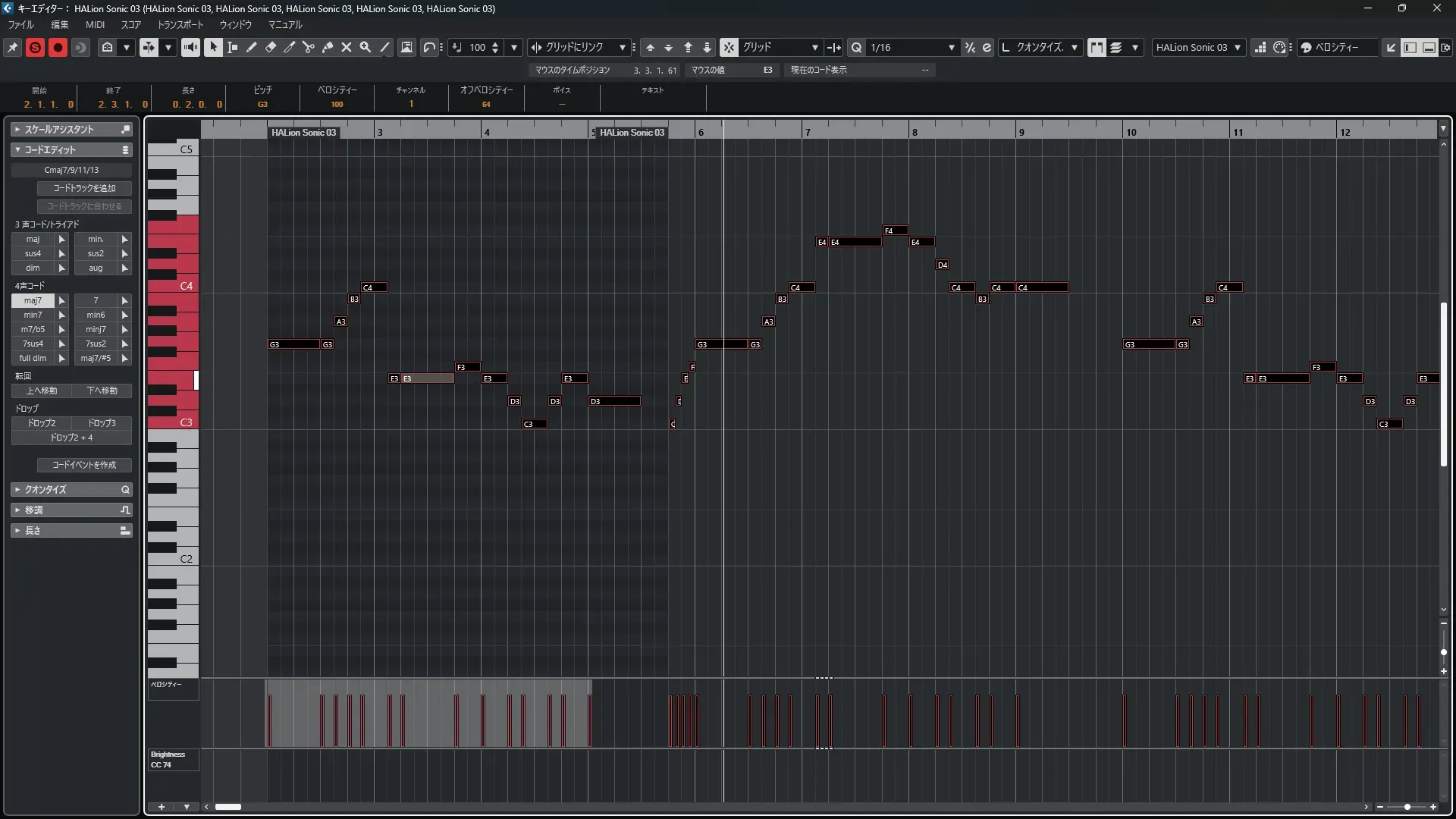
Task: Click the Object Selection arrow tool
Action: pos(214,47)
